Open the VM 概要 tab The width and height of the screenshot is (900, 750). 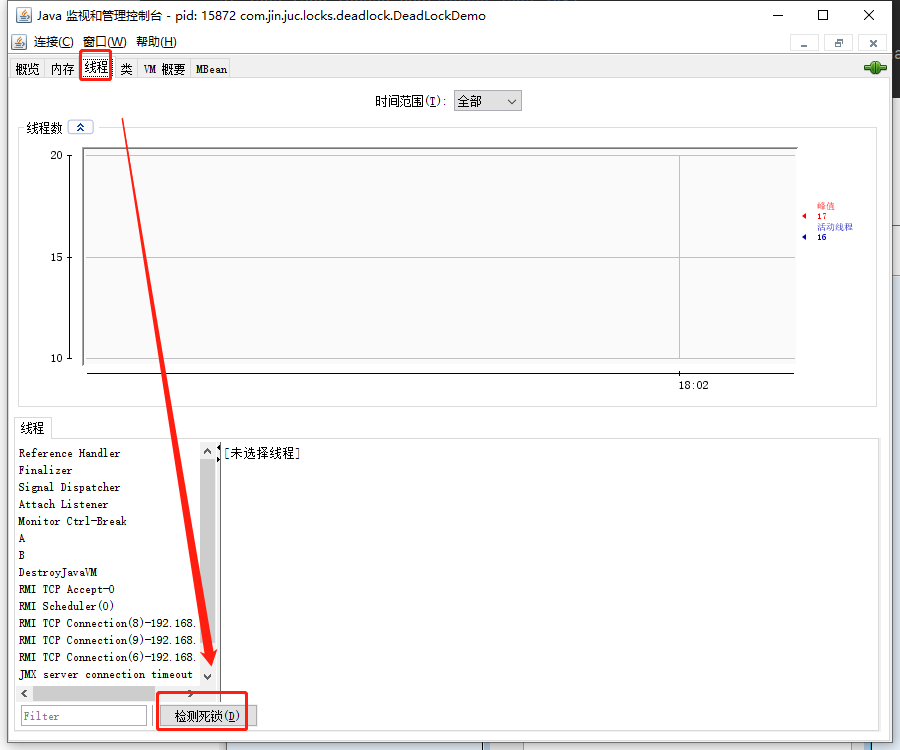(x=164, y=69)
